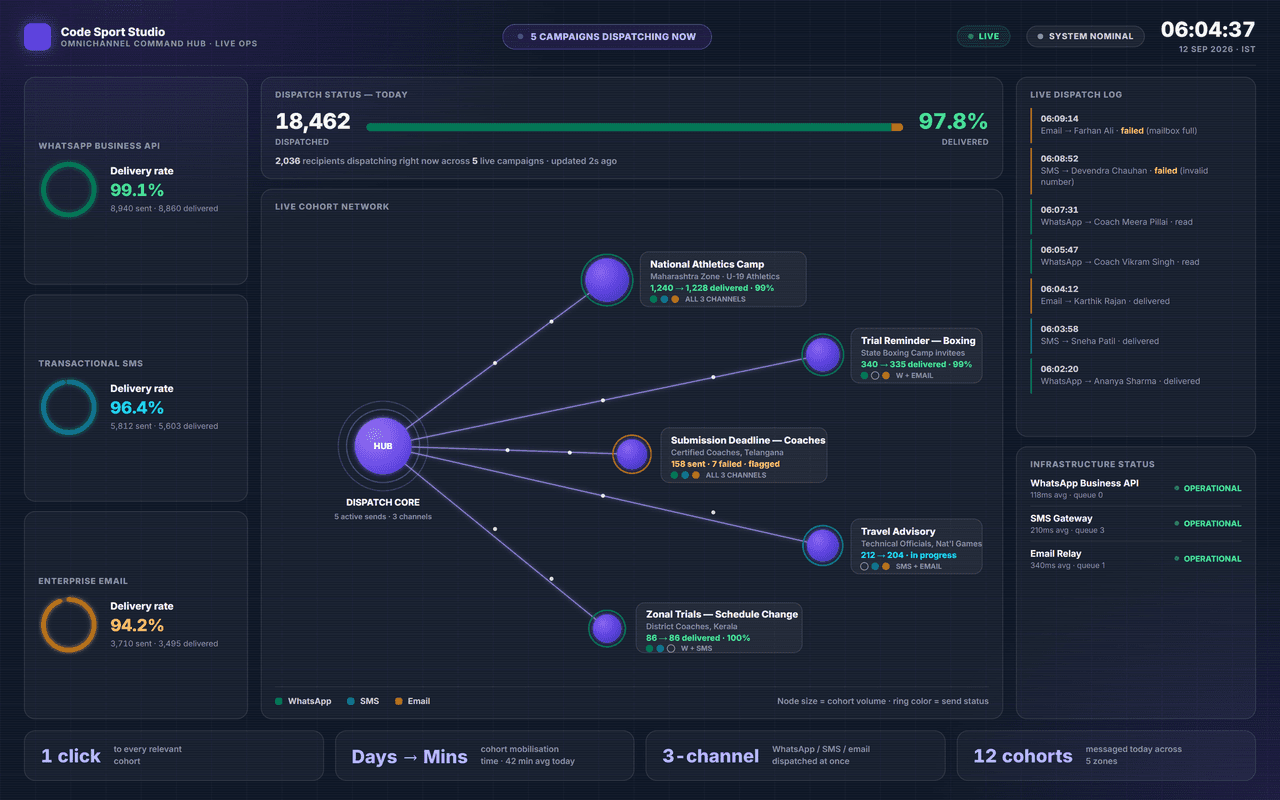Click the Enterprise Email delivery ring gauge
The width and height of the screenshot is (1280, 800).
point(68,625)
